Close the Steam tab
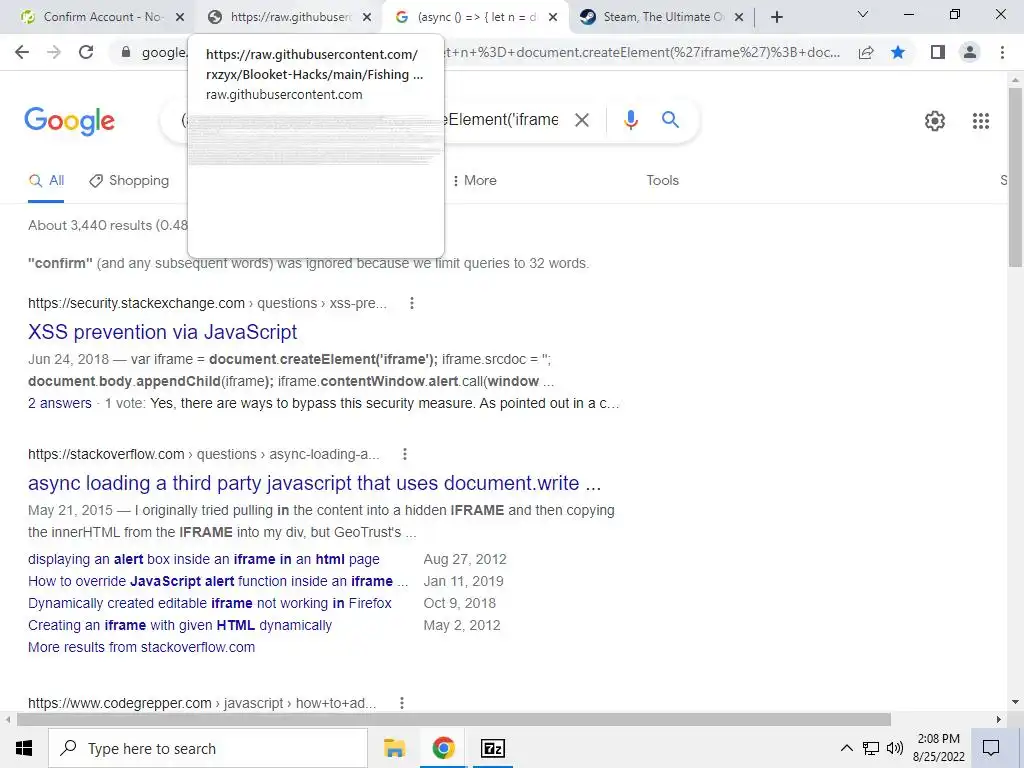 pos(739,18)
